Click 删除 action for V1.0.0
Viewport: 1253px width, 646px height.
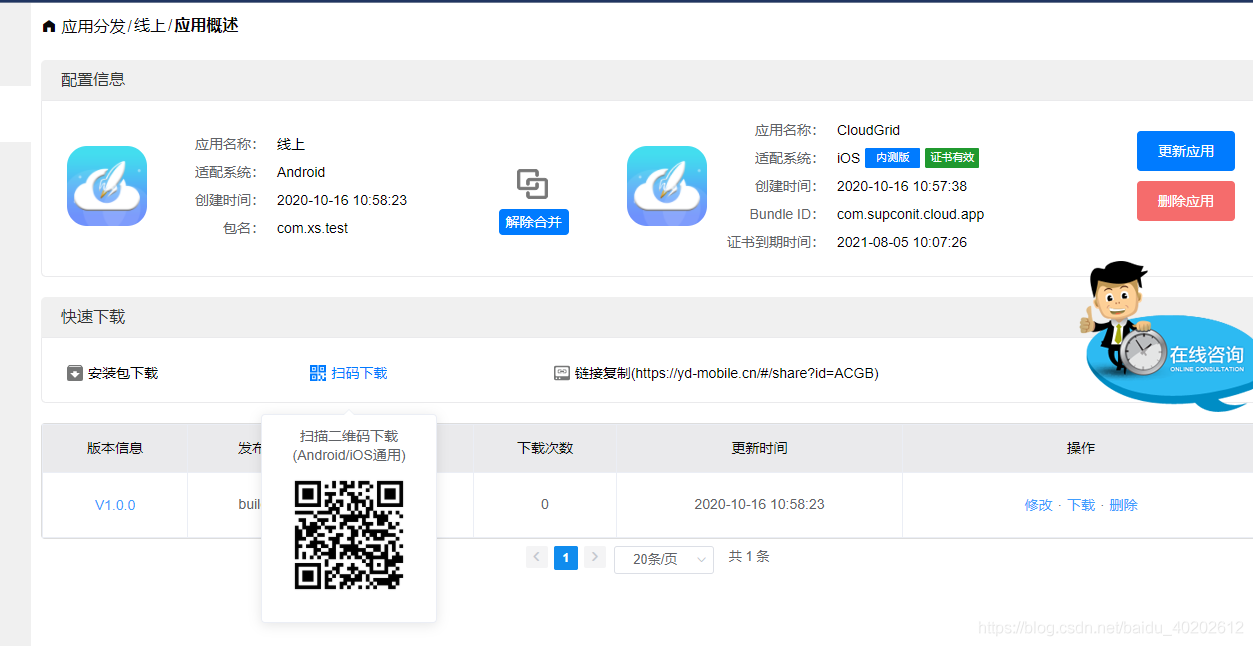point(1124,505)
